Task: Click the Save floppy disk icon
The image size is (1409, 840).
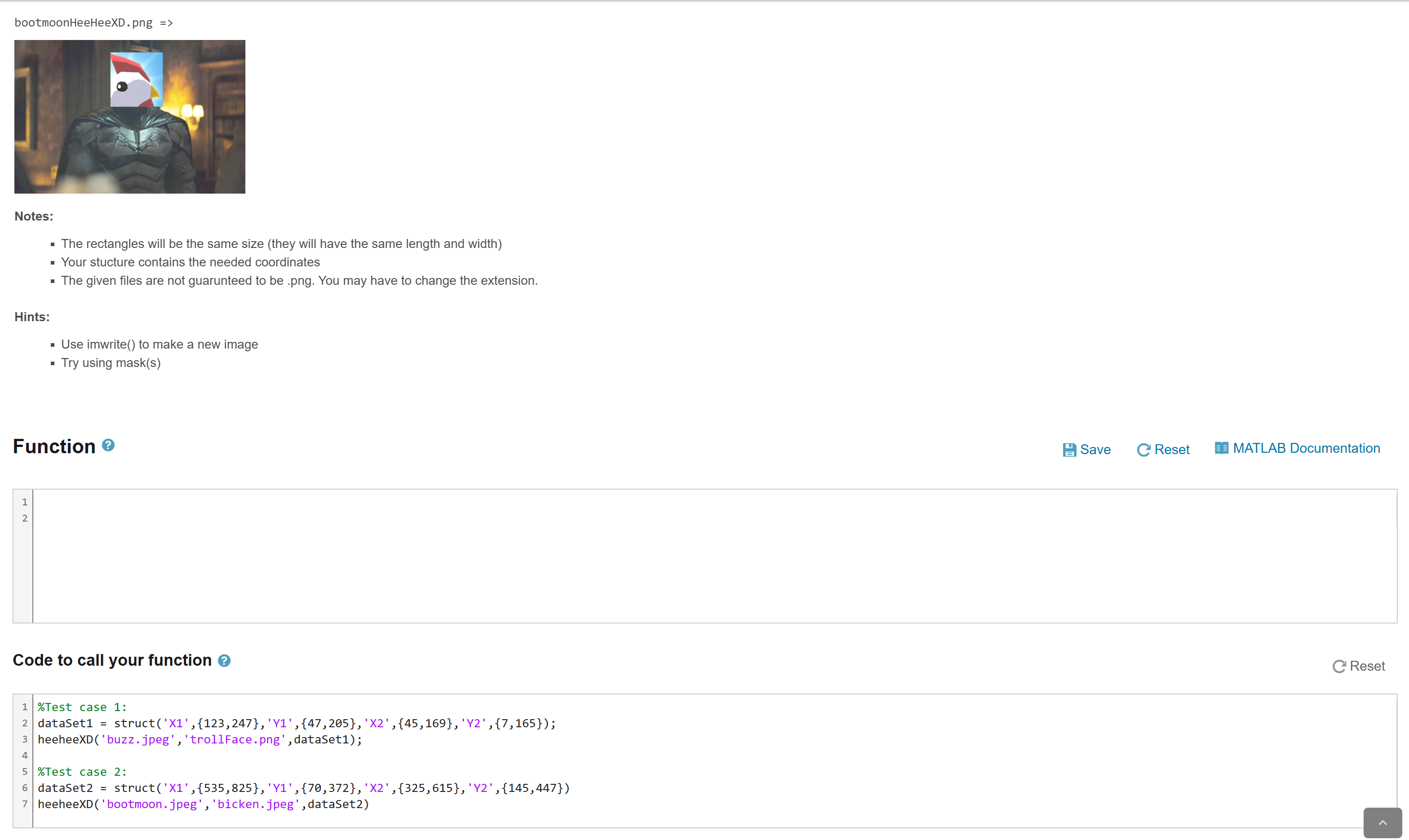Action: [1070, 449]
